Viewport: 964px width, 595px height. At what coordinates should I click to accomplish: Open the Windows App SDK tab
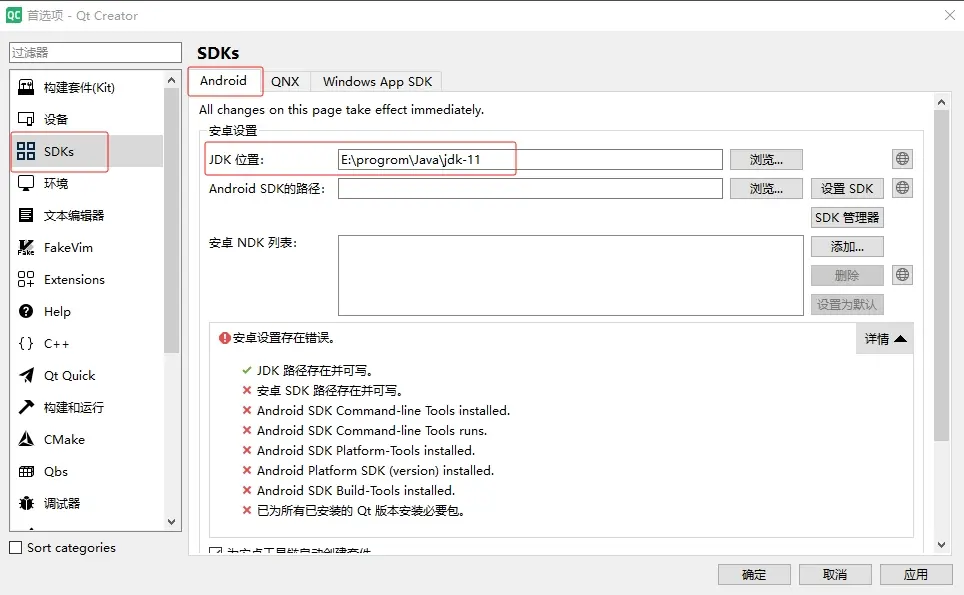pyautogui.click(x=376, y=81)
